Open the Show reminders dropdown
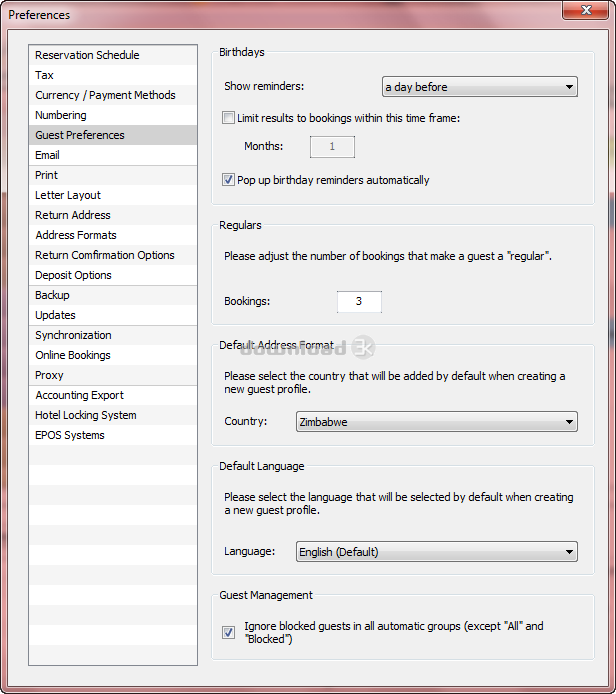Screen dimensions: 616x694 [479, 87]
